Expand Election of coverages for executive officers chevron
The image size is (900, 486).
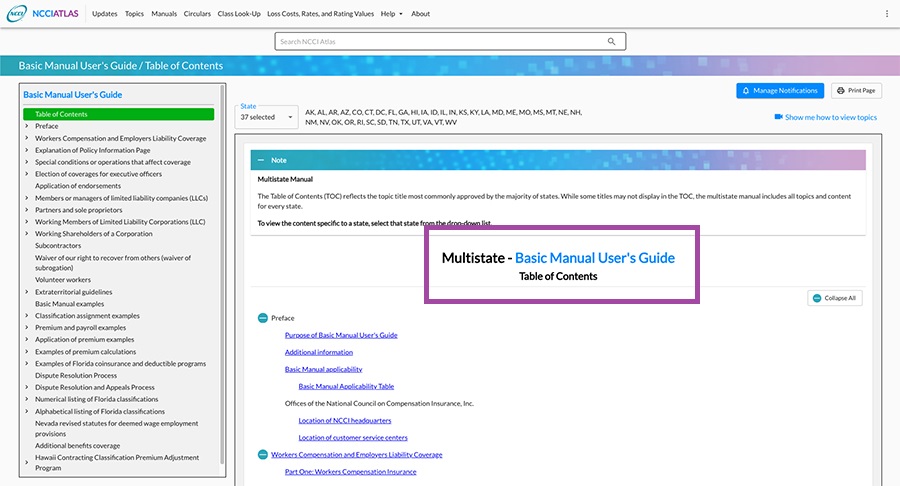click(x=26, y=174)
